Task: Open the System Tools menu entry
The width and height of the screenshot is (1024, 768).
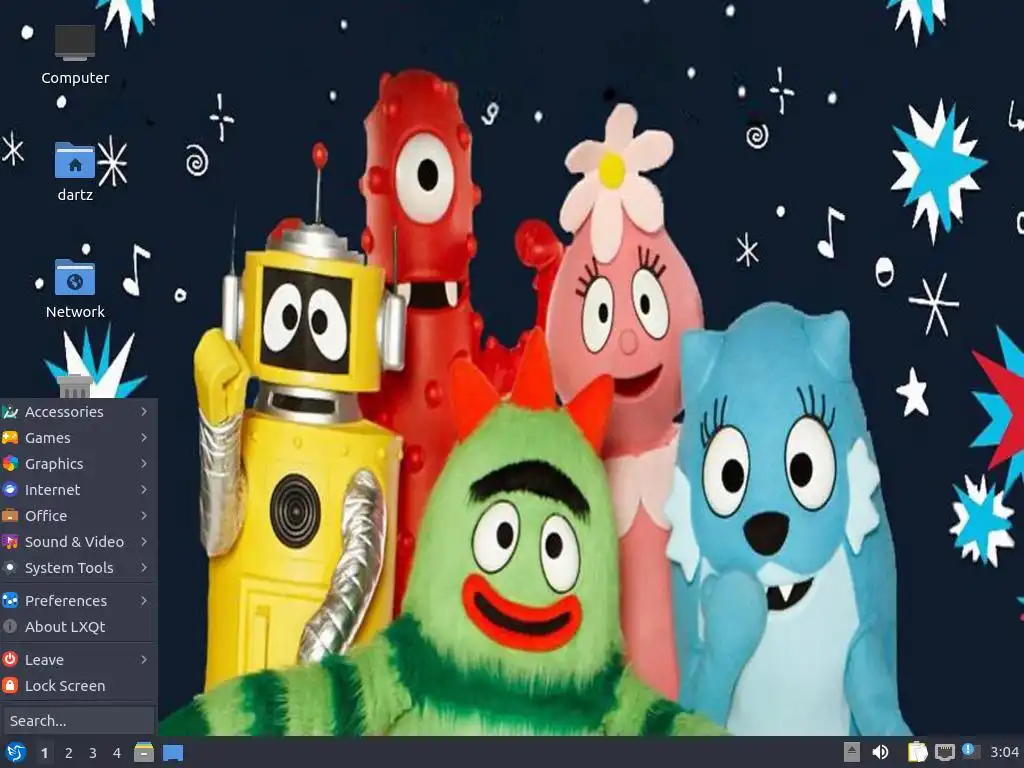Action: pyautogui.click(x=78, y=568)
